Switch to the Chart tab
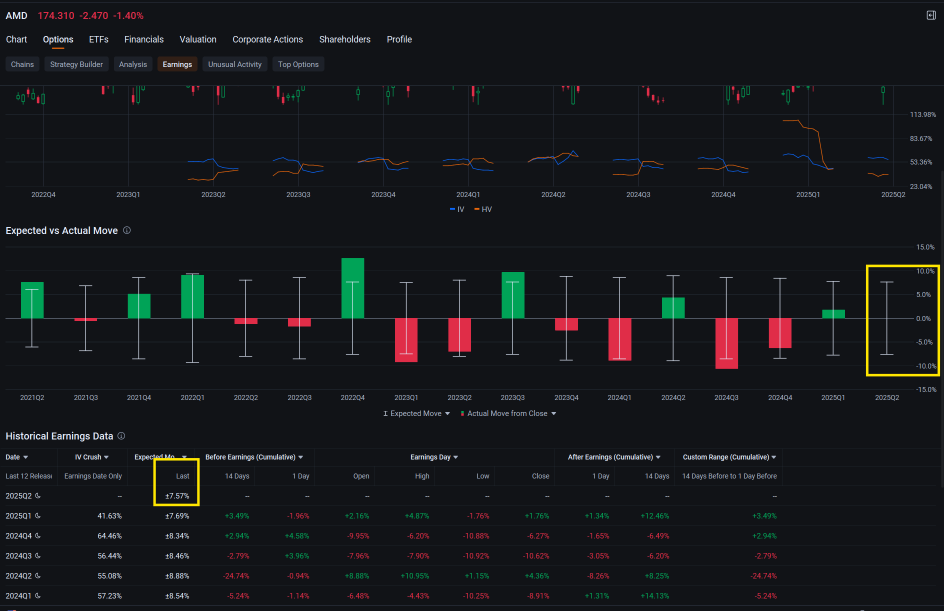This screenshot has width=944, height=611. [16, 39]
